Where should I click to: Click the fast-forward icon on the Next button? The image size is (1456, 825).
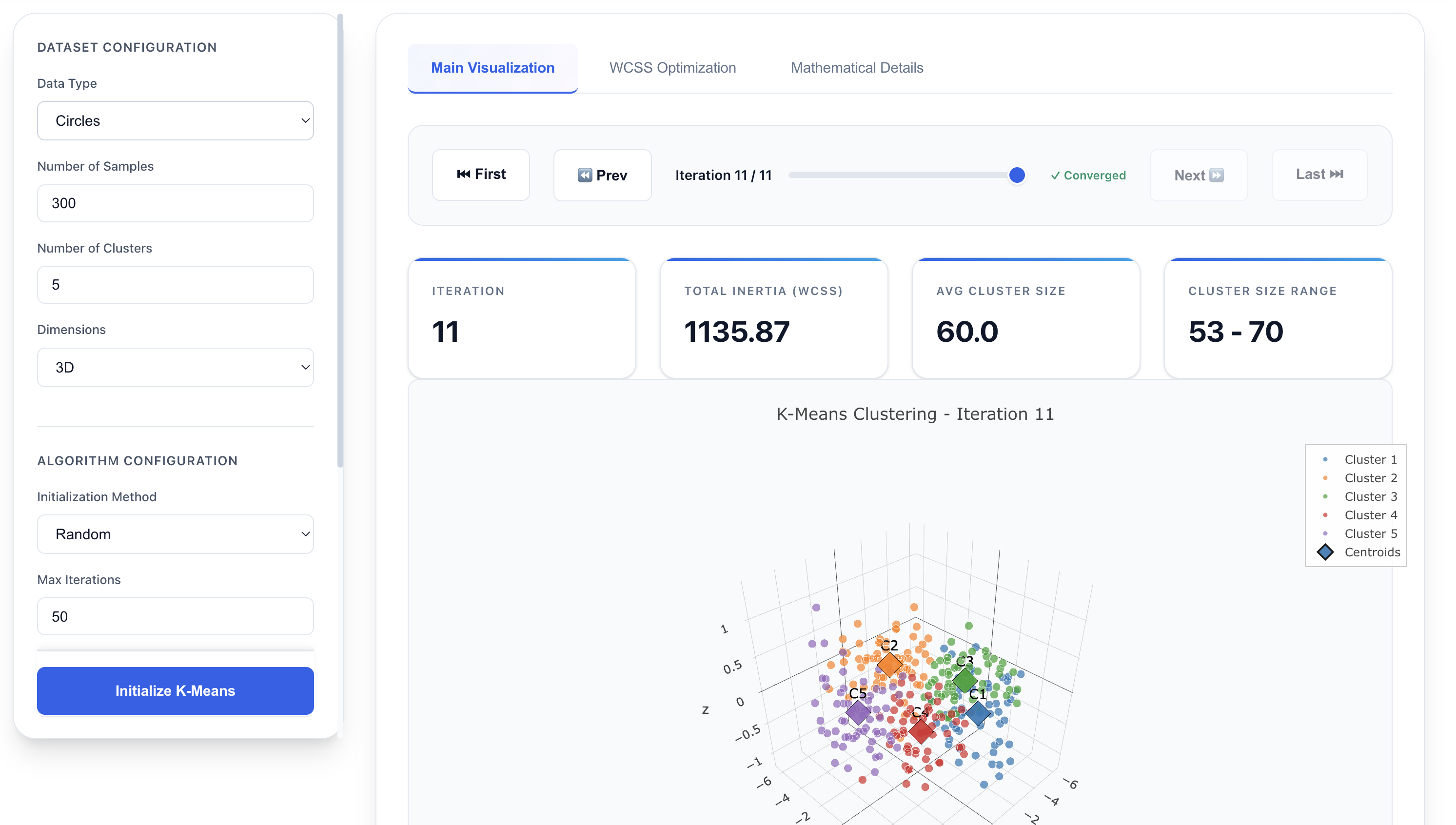click(1217, 175)
